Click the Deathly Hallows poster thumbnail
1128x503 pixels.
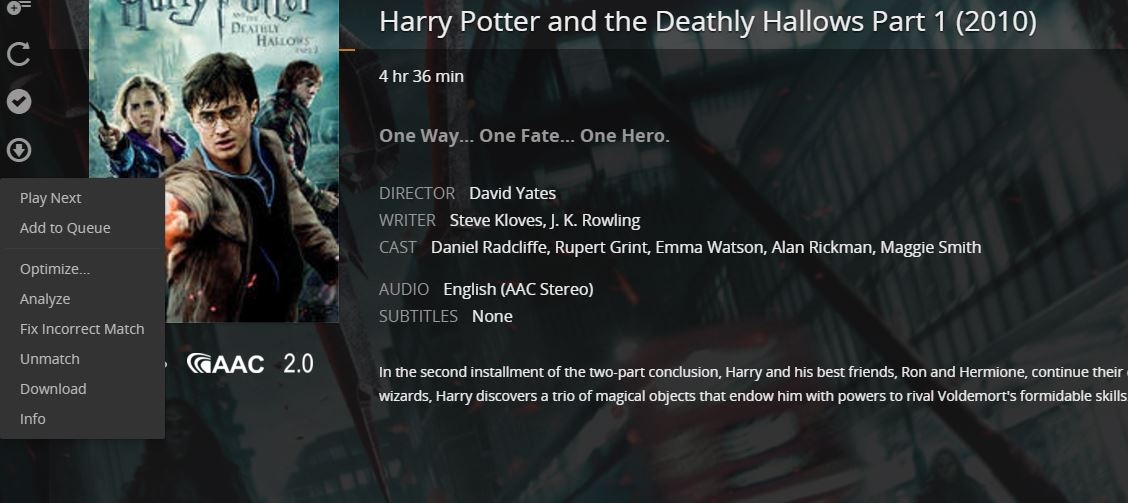(x=214, y=161)
